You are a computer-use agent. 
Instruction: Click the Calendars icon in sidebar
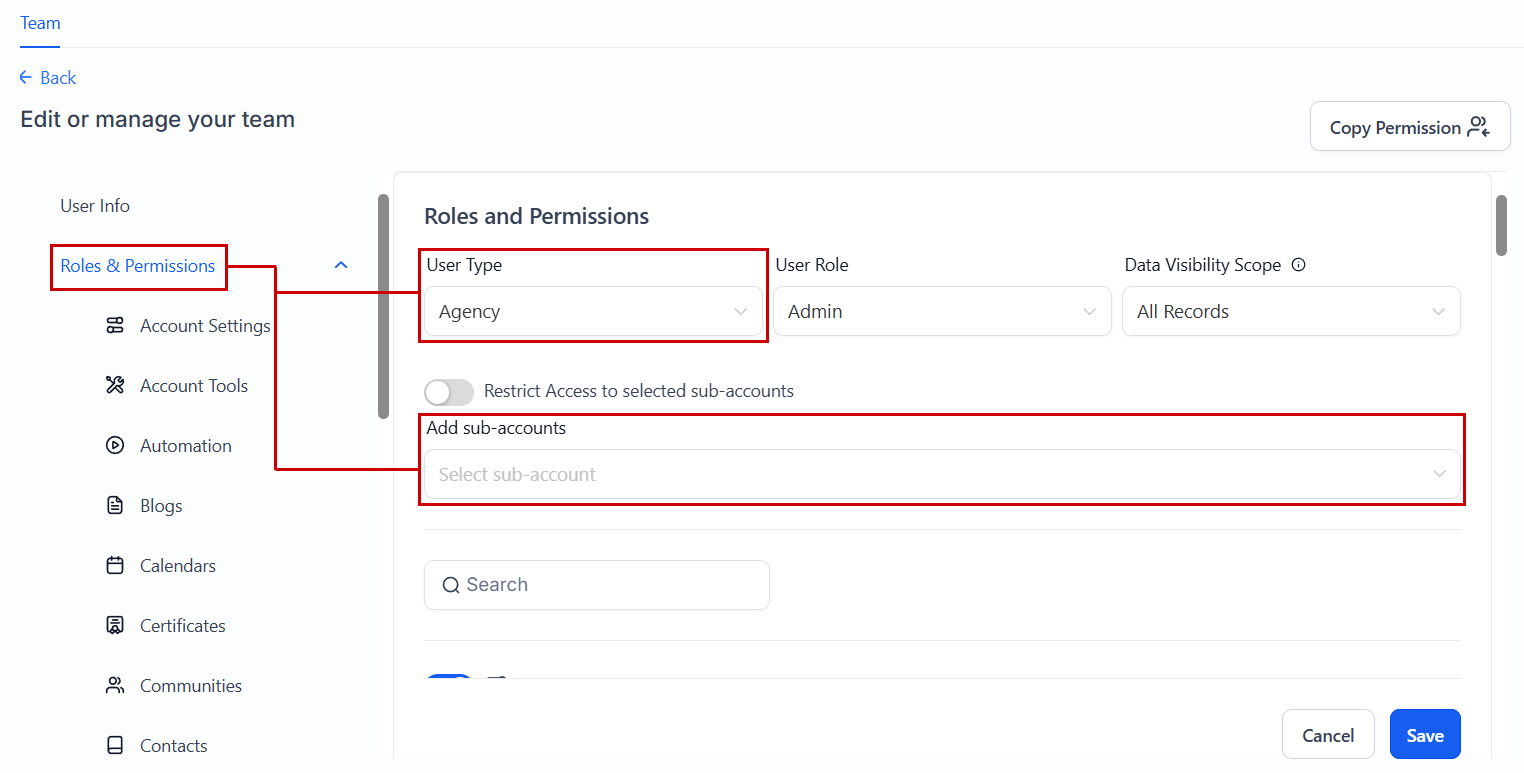click(x=115, y=566)
